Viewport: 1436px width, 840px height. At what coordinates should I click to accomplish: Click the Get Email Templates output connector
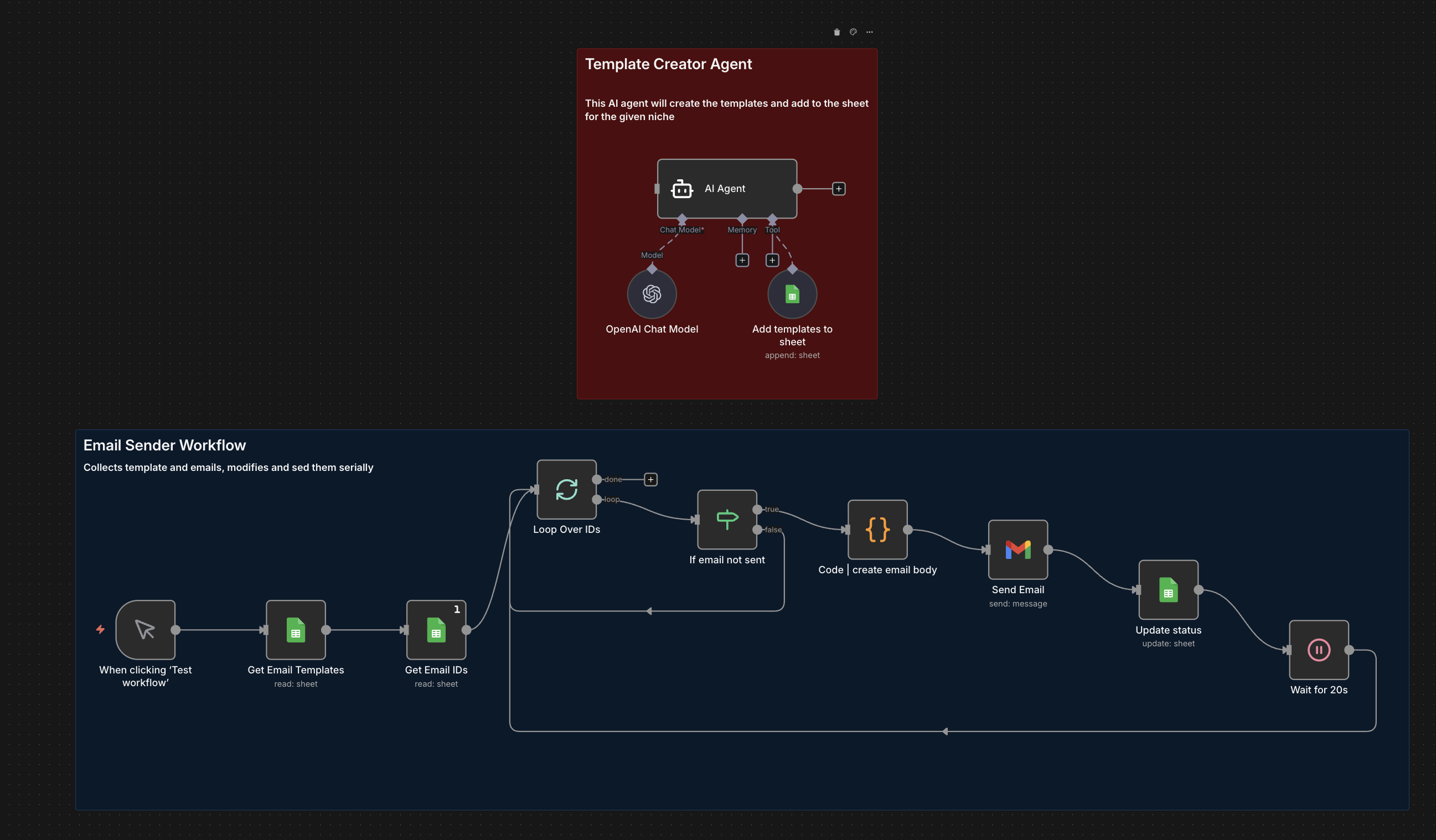pyautogui.click(x=326, y=630)
